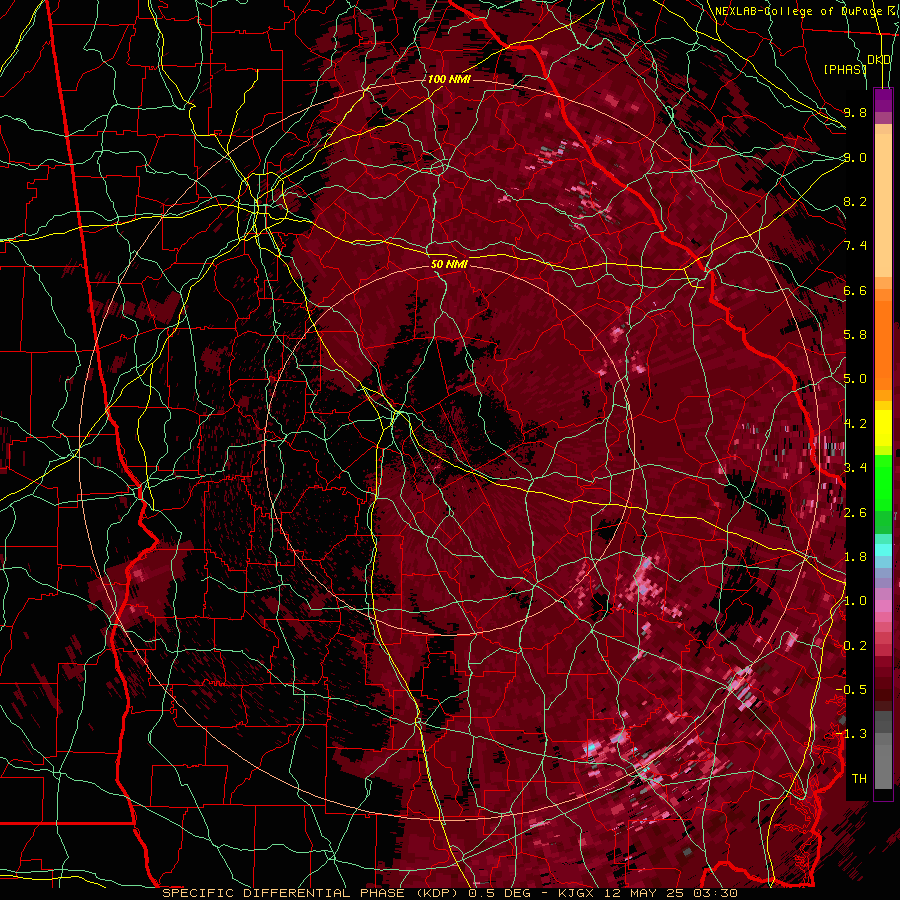This screenshot has width=900, height=900.
Task: Select the 2.6 scale value
Action: tap(855, 513)
